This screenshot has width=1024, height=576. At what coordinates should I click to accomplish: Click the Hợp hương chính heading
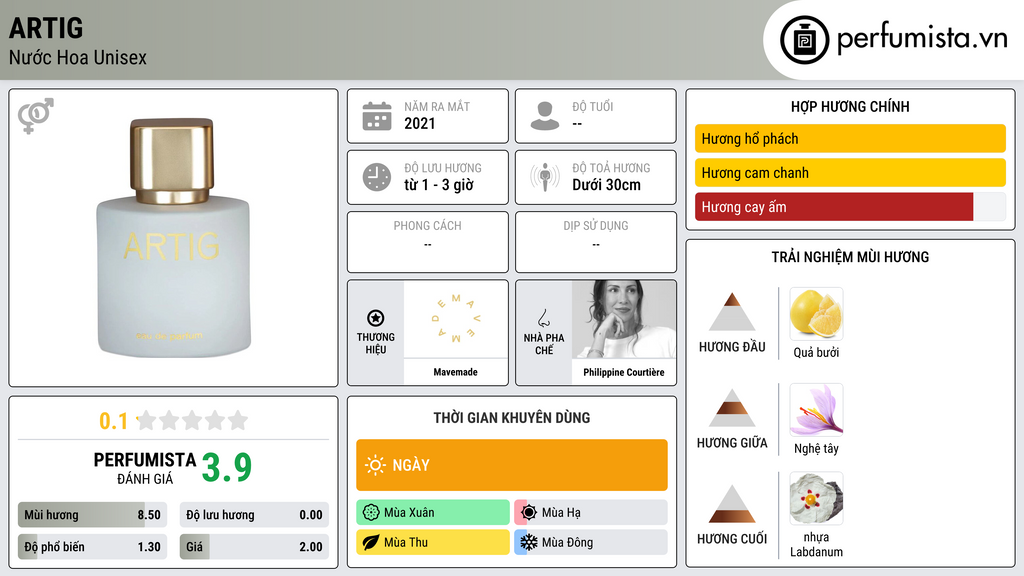(x=850, y=106)
